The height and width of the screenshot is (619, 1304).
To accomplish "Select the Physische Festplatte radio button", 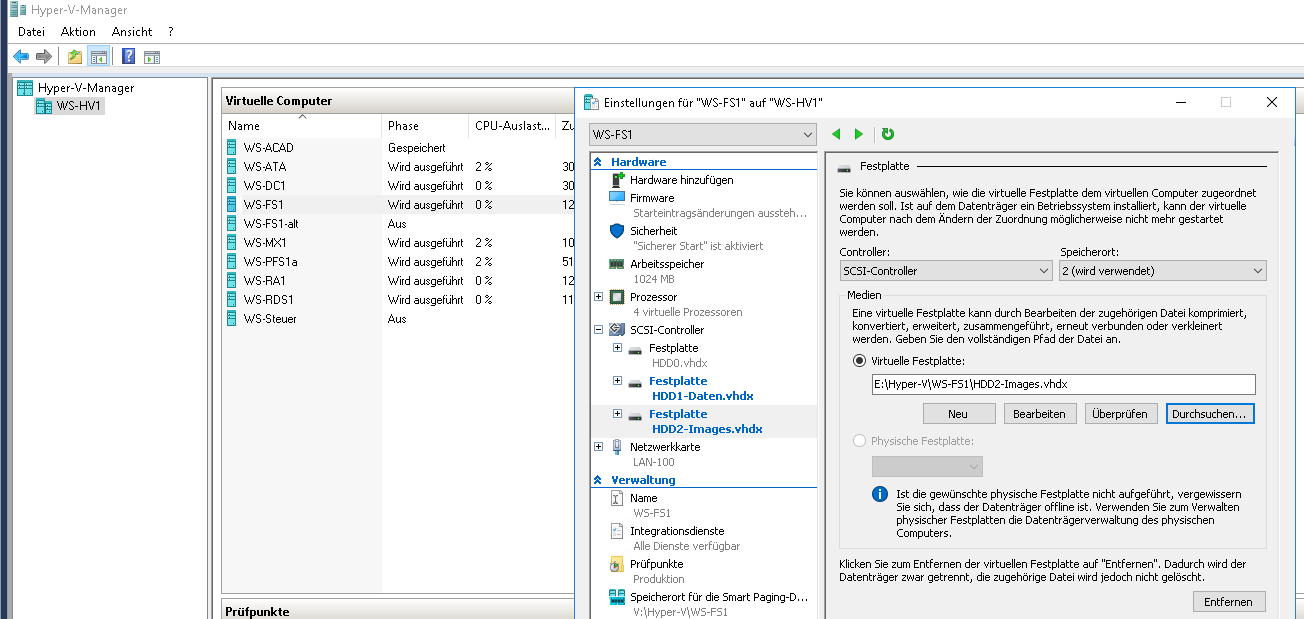I will click(x=859, y=440).
